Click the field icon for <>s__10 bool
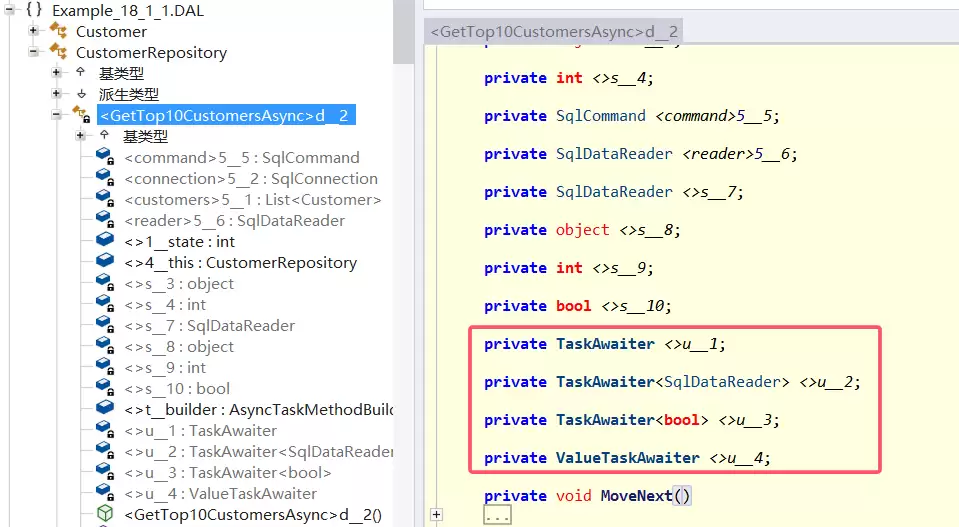 tap(105, 388)
